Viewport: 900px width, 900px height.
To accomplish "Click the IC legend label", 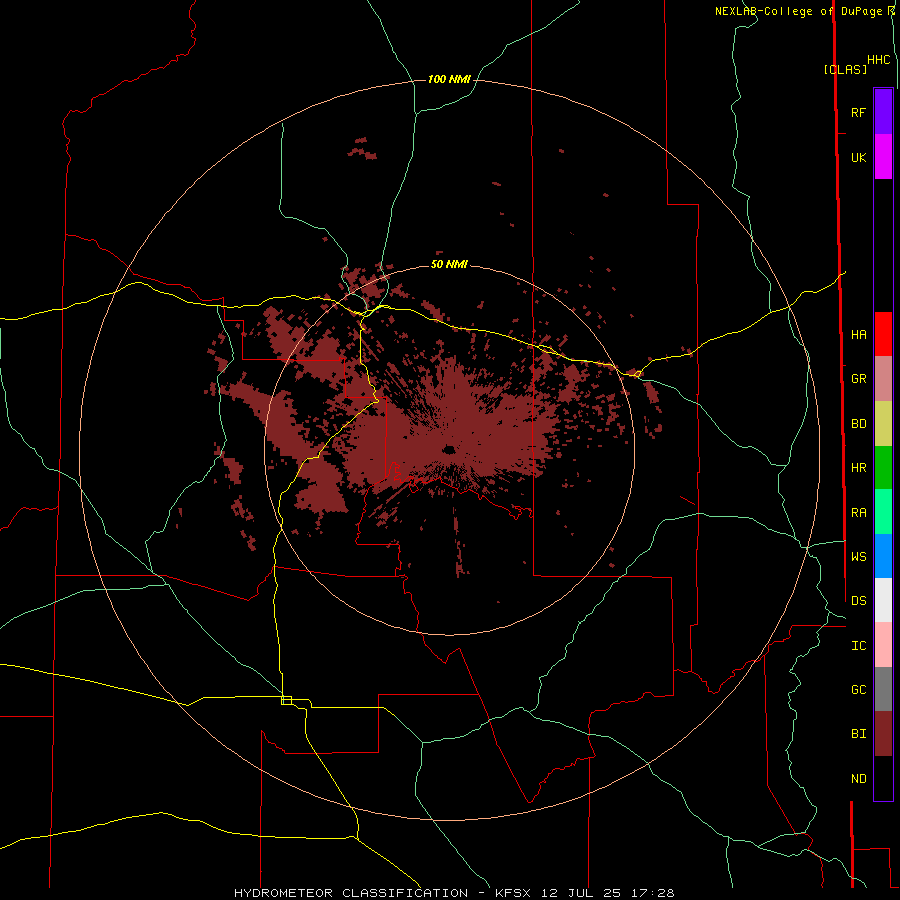I will (858, 646).
